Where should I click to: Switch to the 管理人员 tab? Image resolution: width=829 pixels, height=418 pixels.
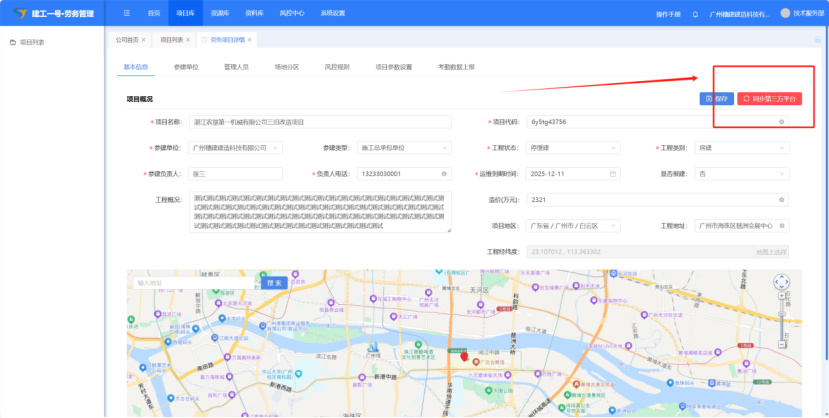237,67
